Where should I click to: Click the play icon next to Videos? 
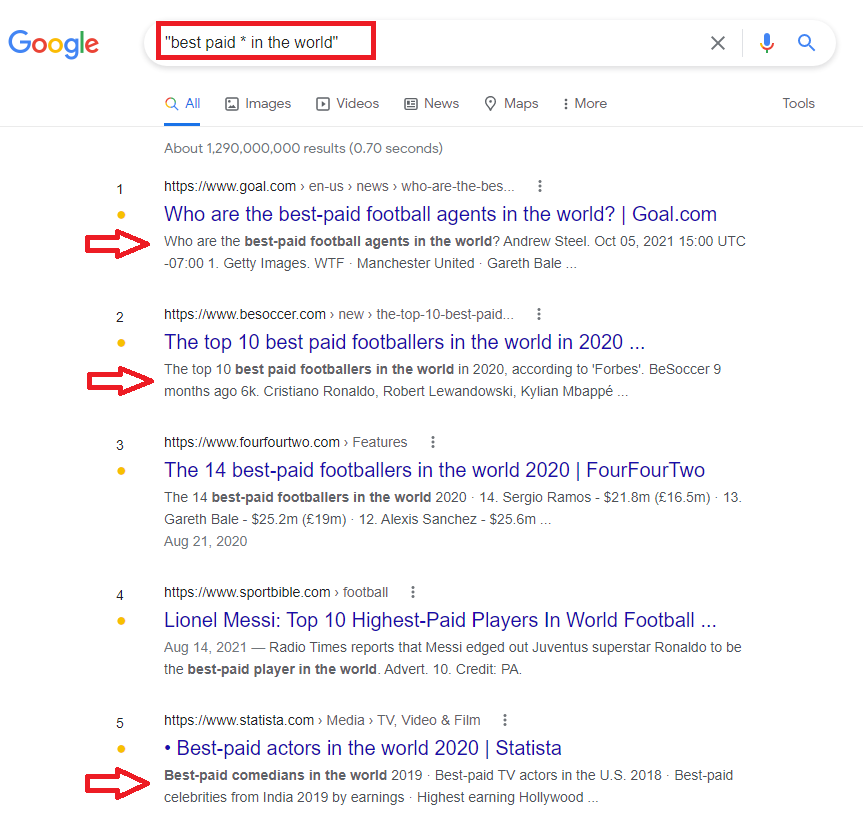(x=322, y=103)
